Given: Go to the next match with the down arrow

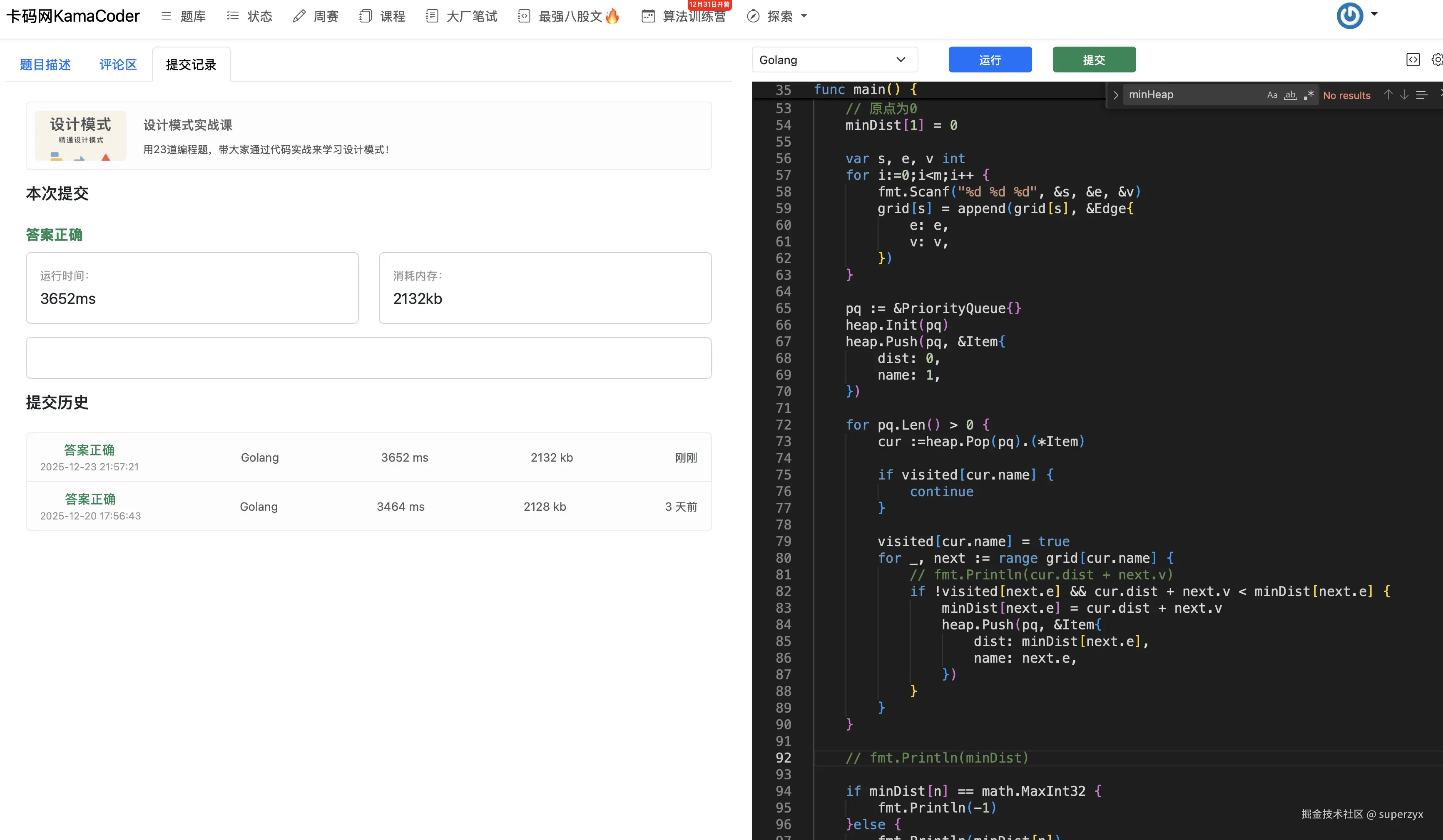Looking at the screenshot, I should (1404, 95).
